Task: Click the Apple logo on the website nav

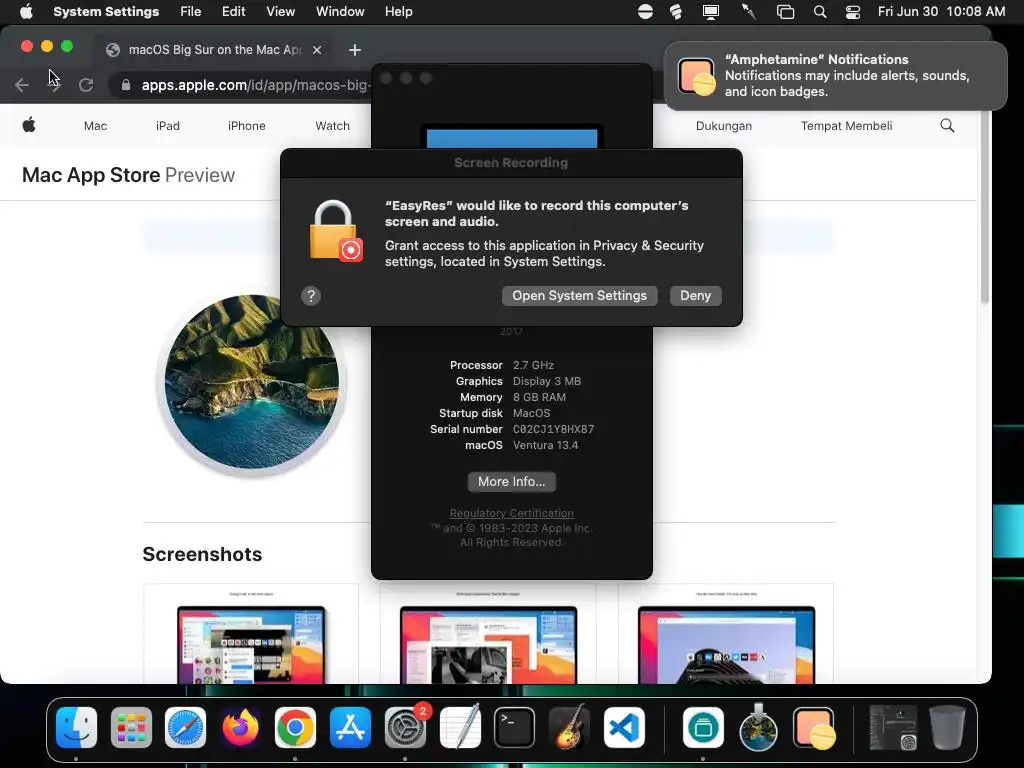Action: click(29, 125)
